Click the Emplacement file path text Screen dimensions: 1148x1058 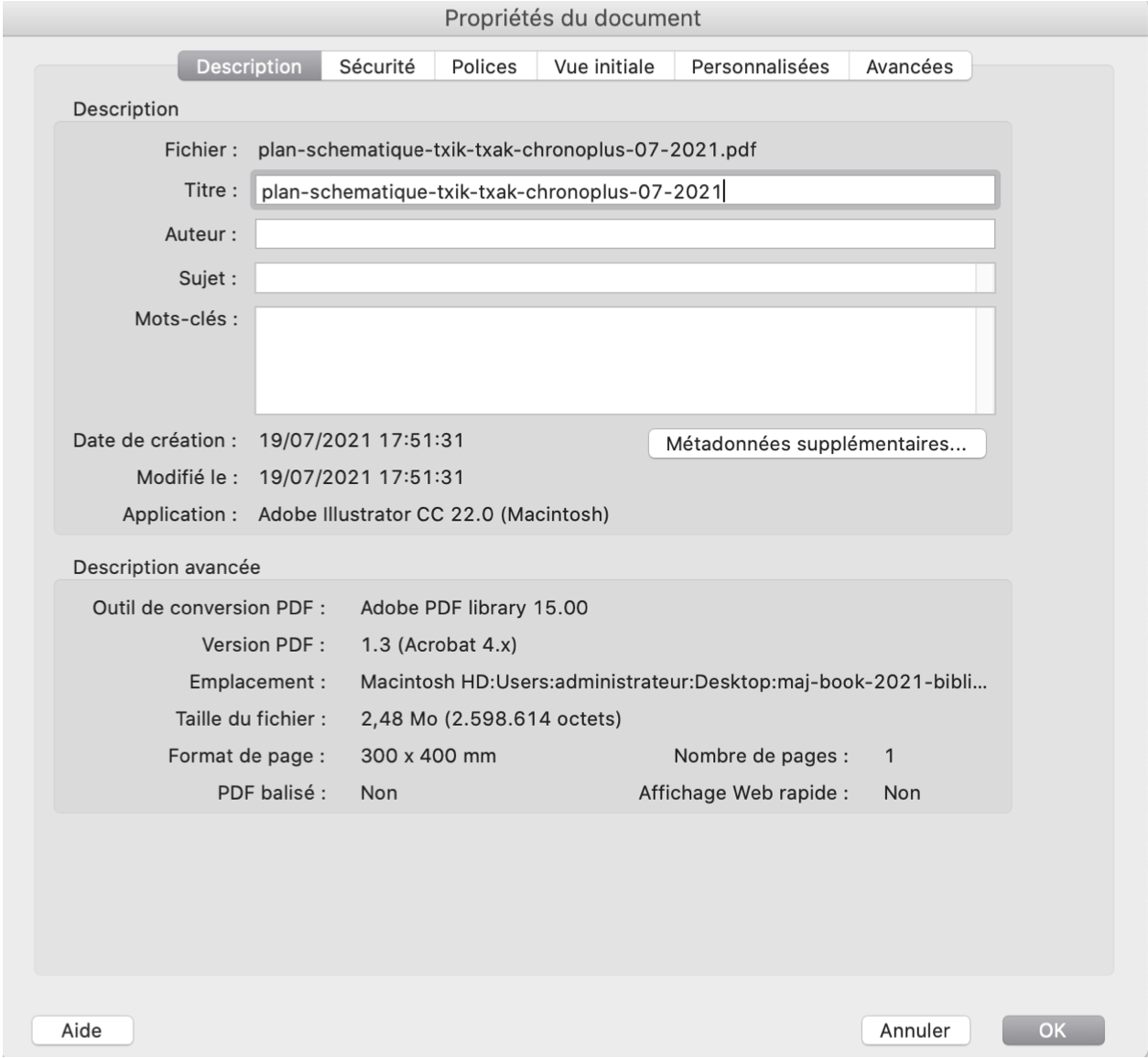tap(673, 682)
